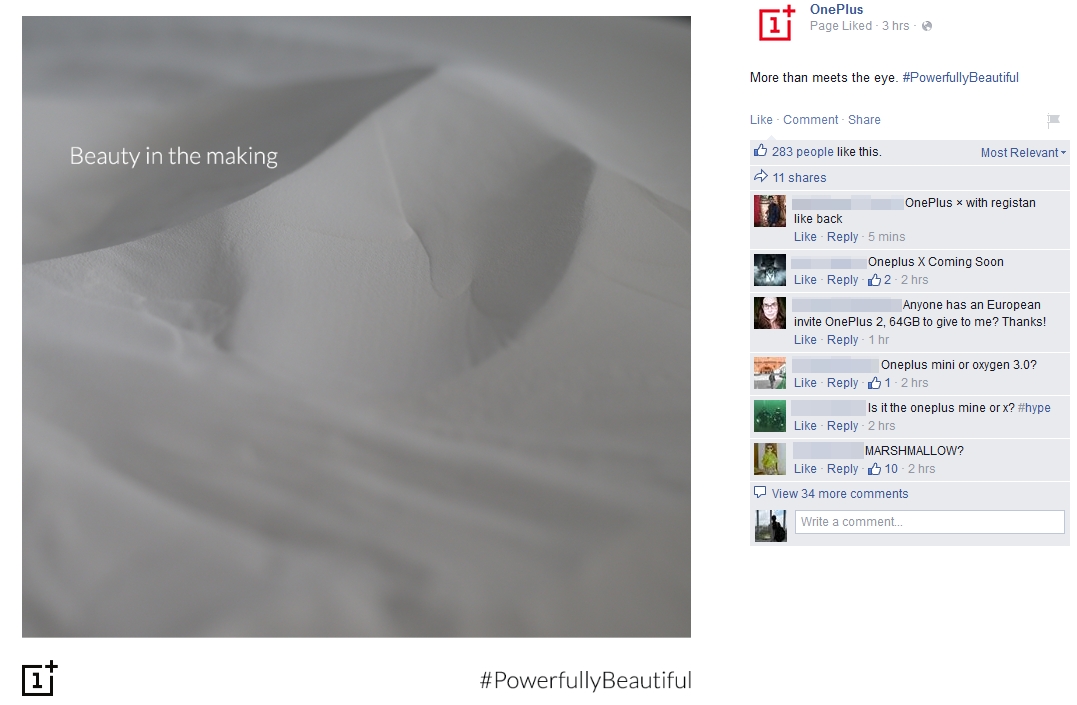Like the OnePlus post
The height and width of the screenshot is (705, 1077).
761,120
